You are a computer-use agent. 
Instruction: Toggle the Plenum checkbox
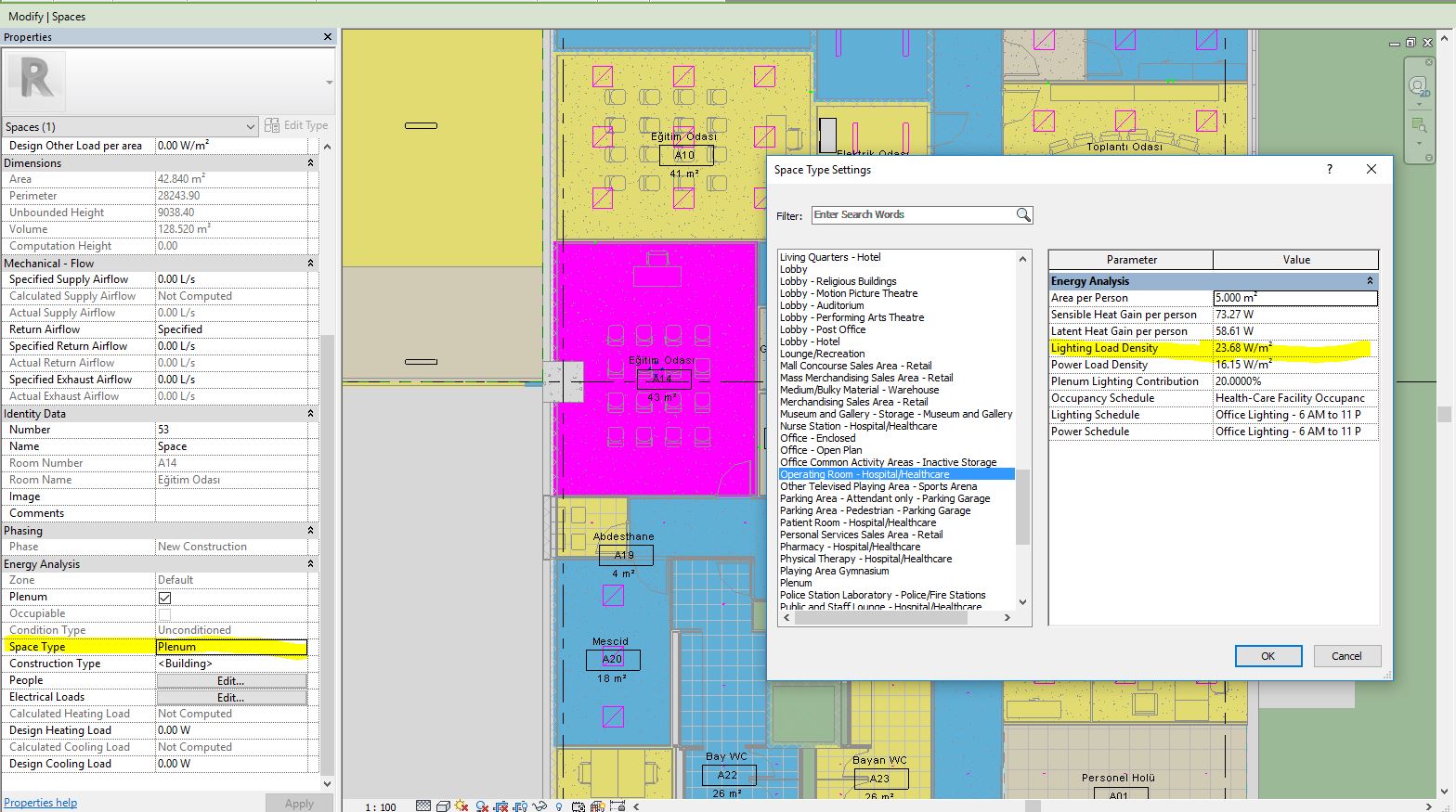click(164, 598)
